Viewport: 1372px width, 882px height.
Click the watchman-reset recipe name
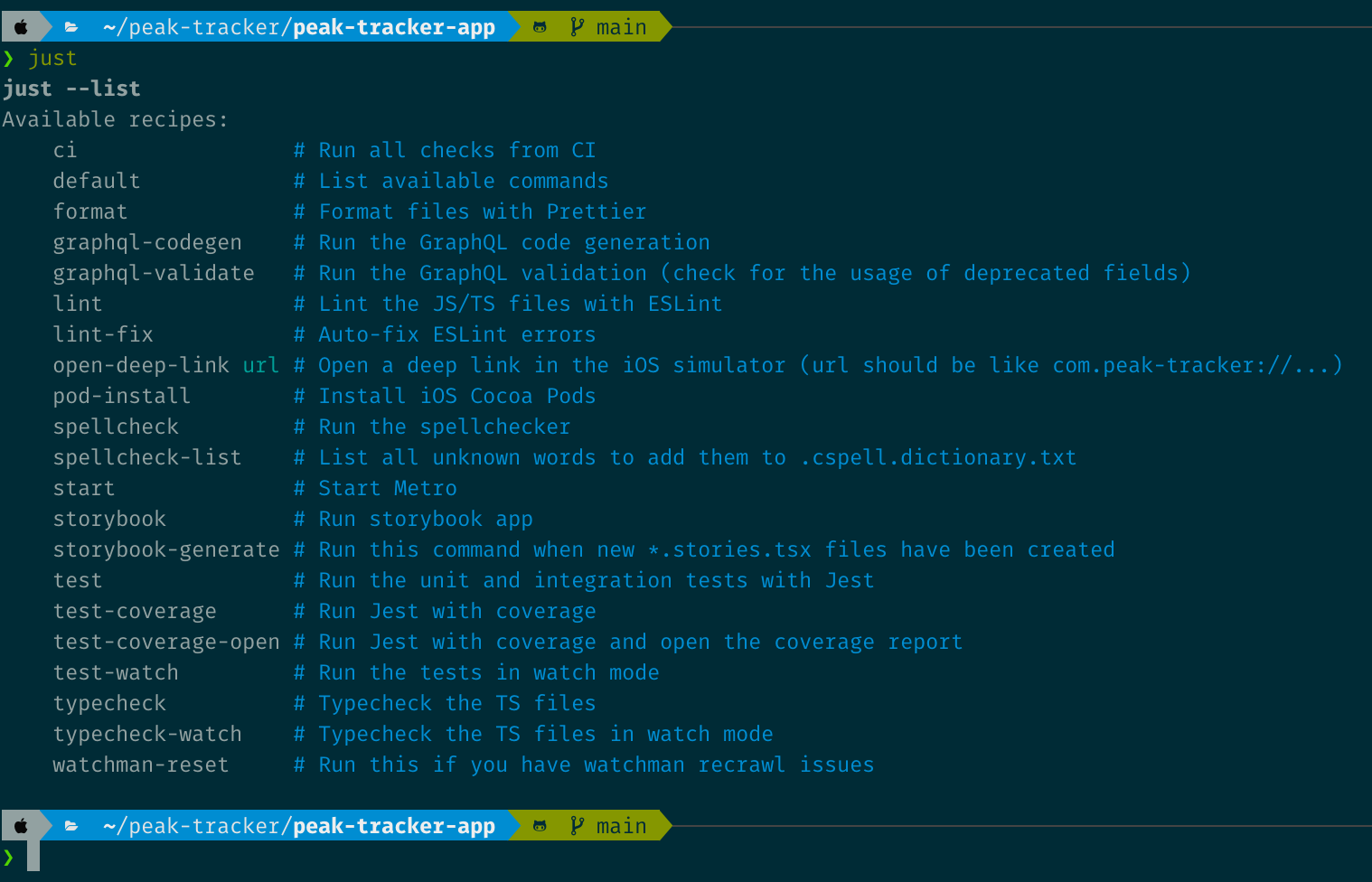141,765
